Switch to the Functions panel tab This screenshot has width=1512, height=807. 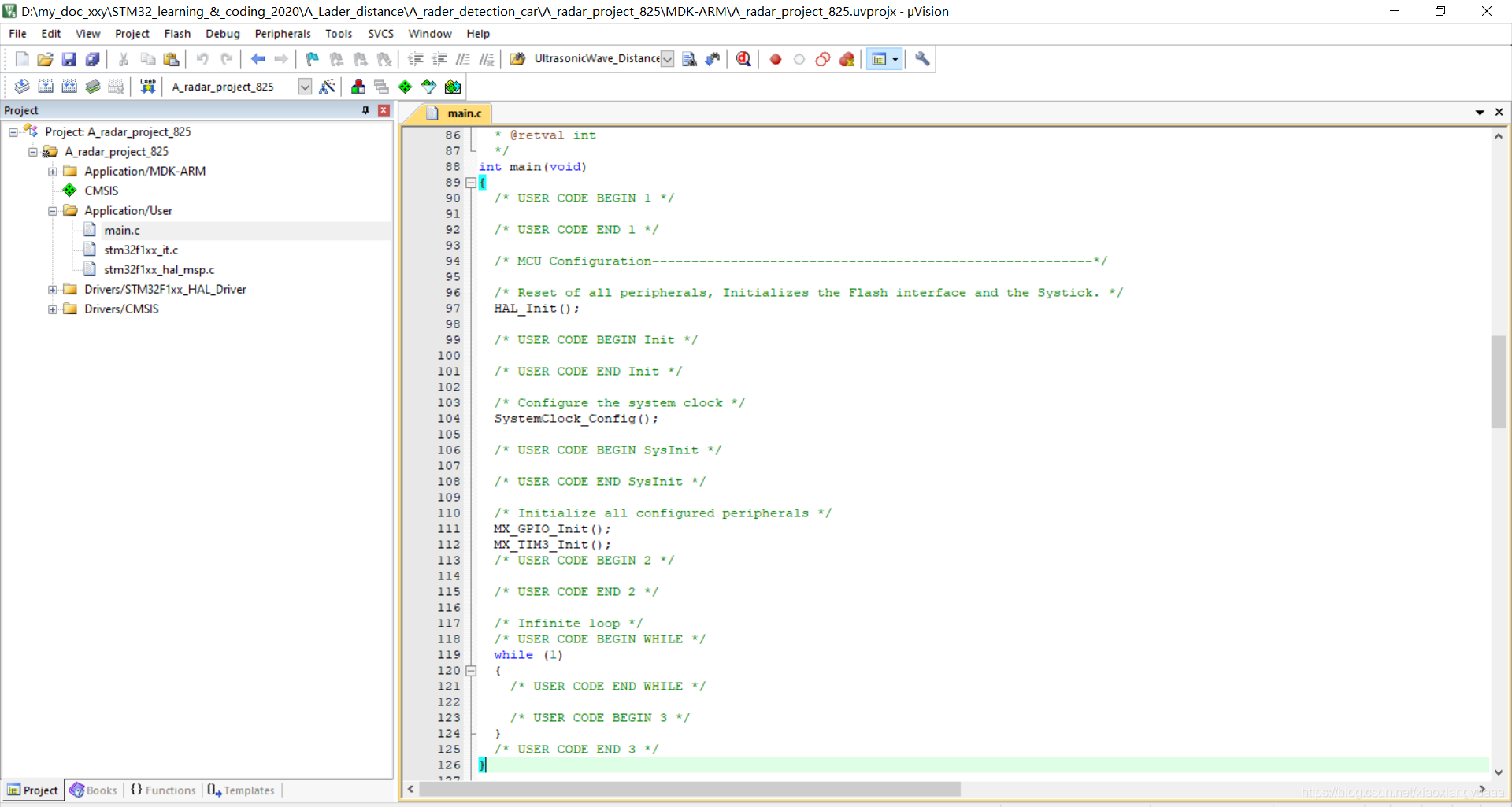coord(163,790)
